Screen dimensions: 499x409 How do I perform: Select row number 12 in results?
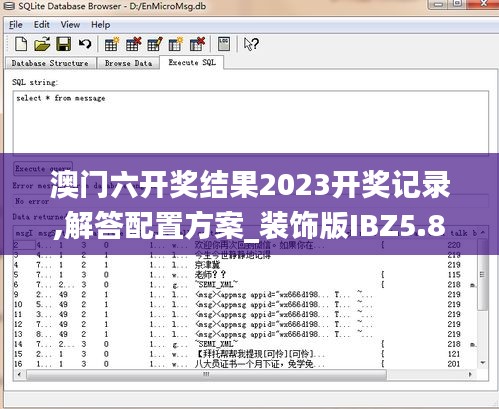[18, 324]
